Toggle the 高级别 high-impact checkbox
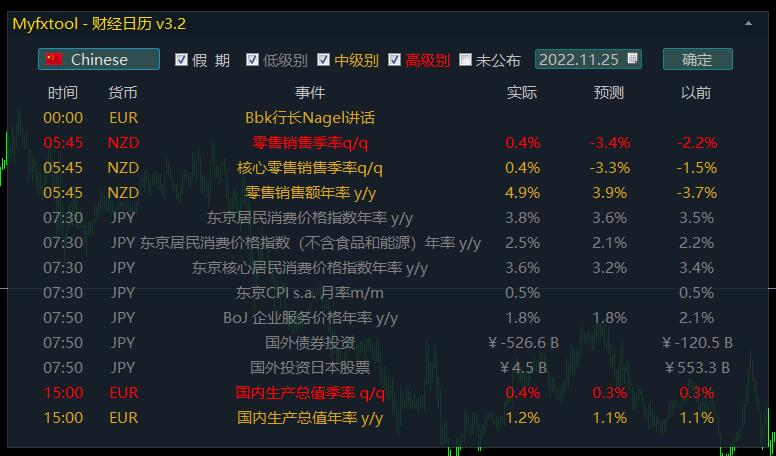Image resolution: width=776 pixels, height=456 pixels. 394,60
